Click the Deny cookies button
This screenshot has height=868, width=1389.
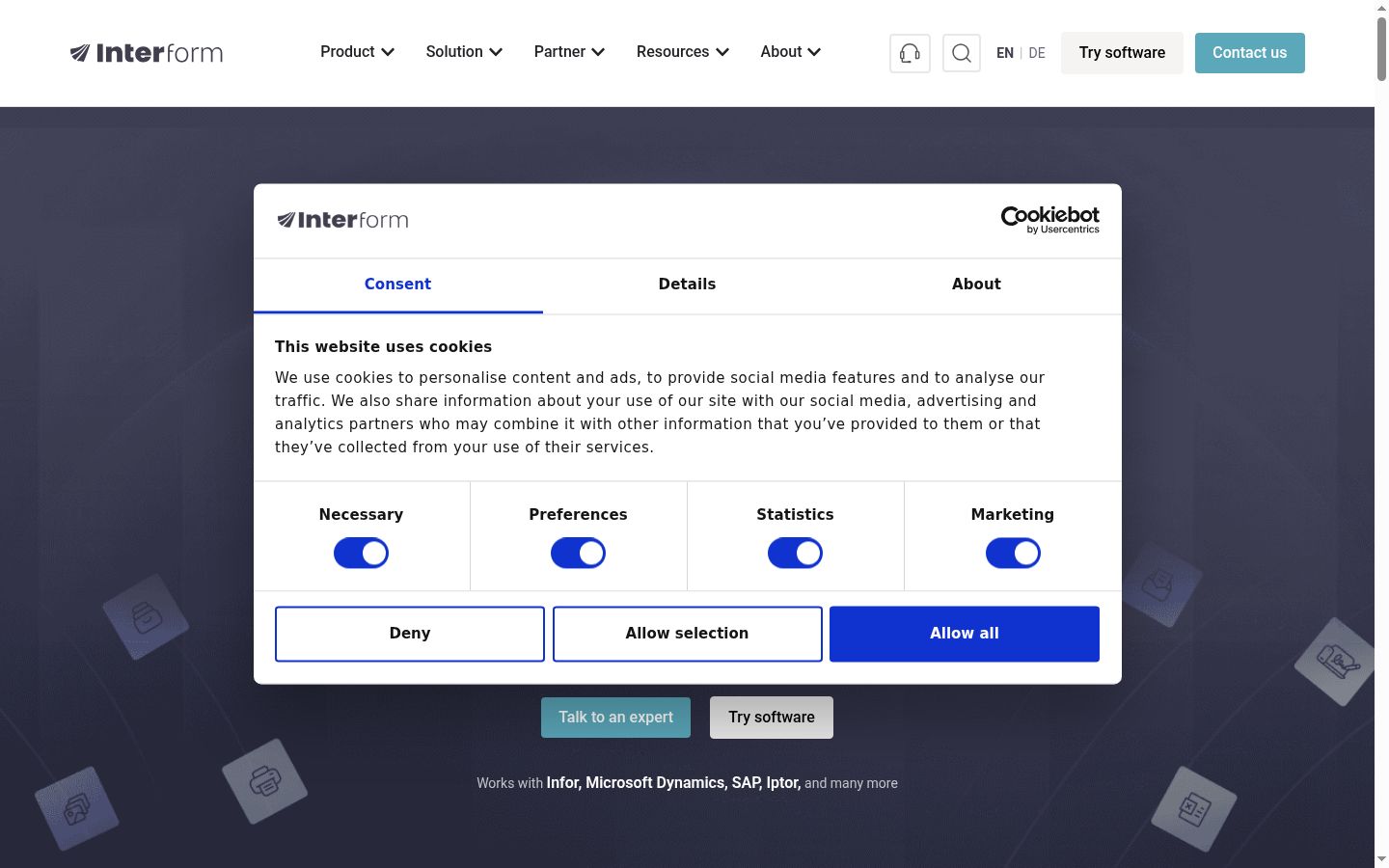[410, 634]
